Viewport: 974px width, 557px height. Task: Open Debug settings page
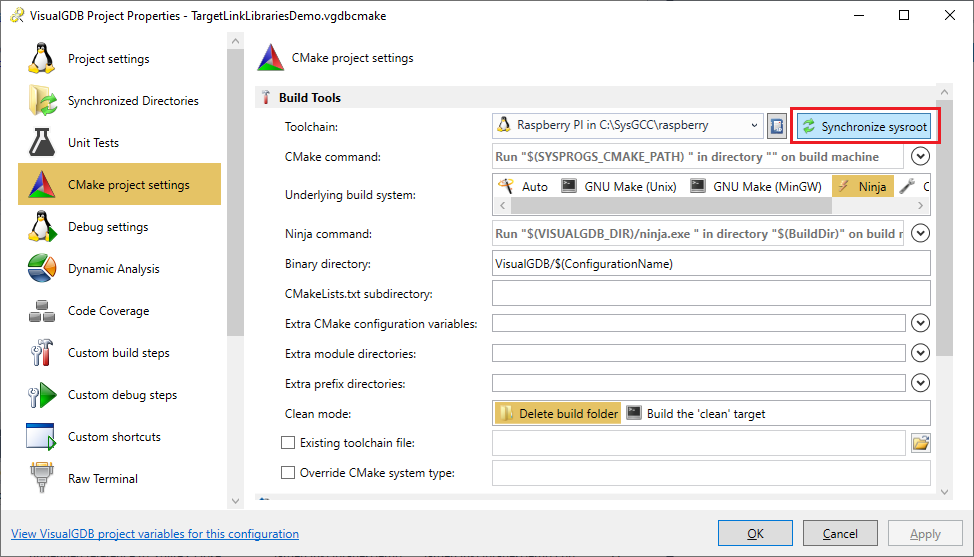pos(119,227)
